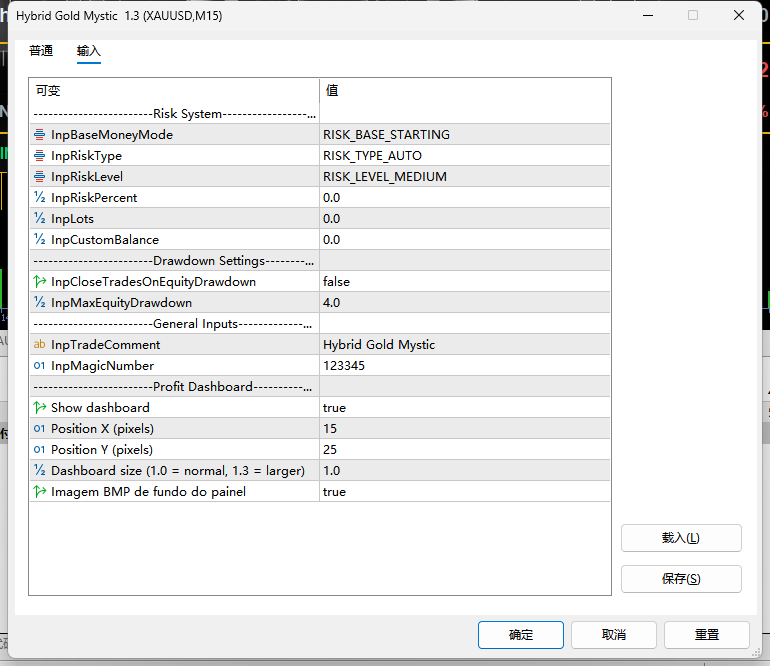Screen dimensions: 770x666
Task: Select the InpMaxEquityDrawdown parameter name
Action: point(121,303)
